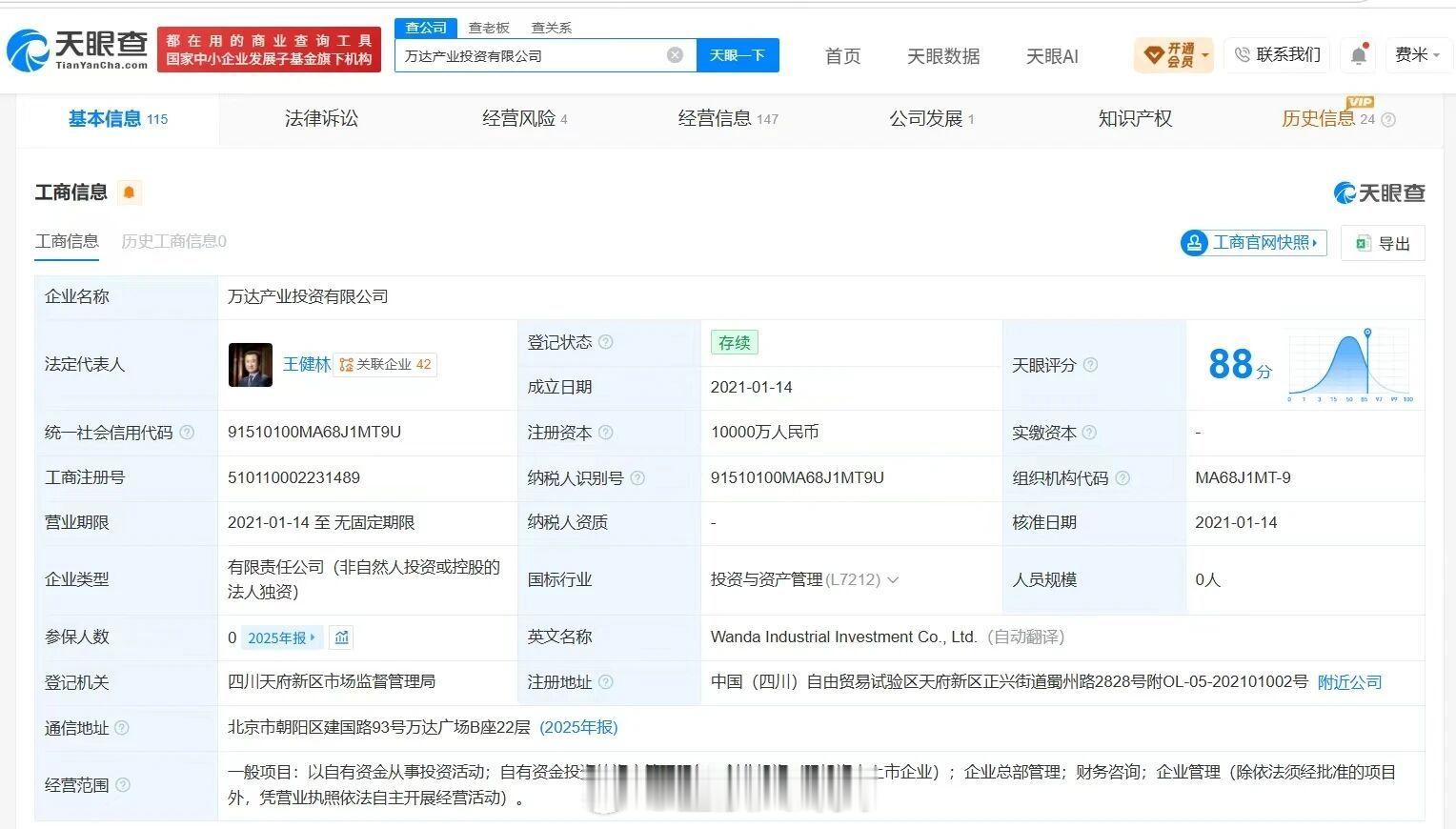
Task: Click the 导出 export button
Action: pyautogui.click(x=1383, y=243)
